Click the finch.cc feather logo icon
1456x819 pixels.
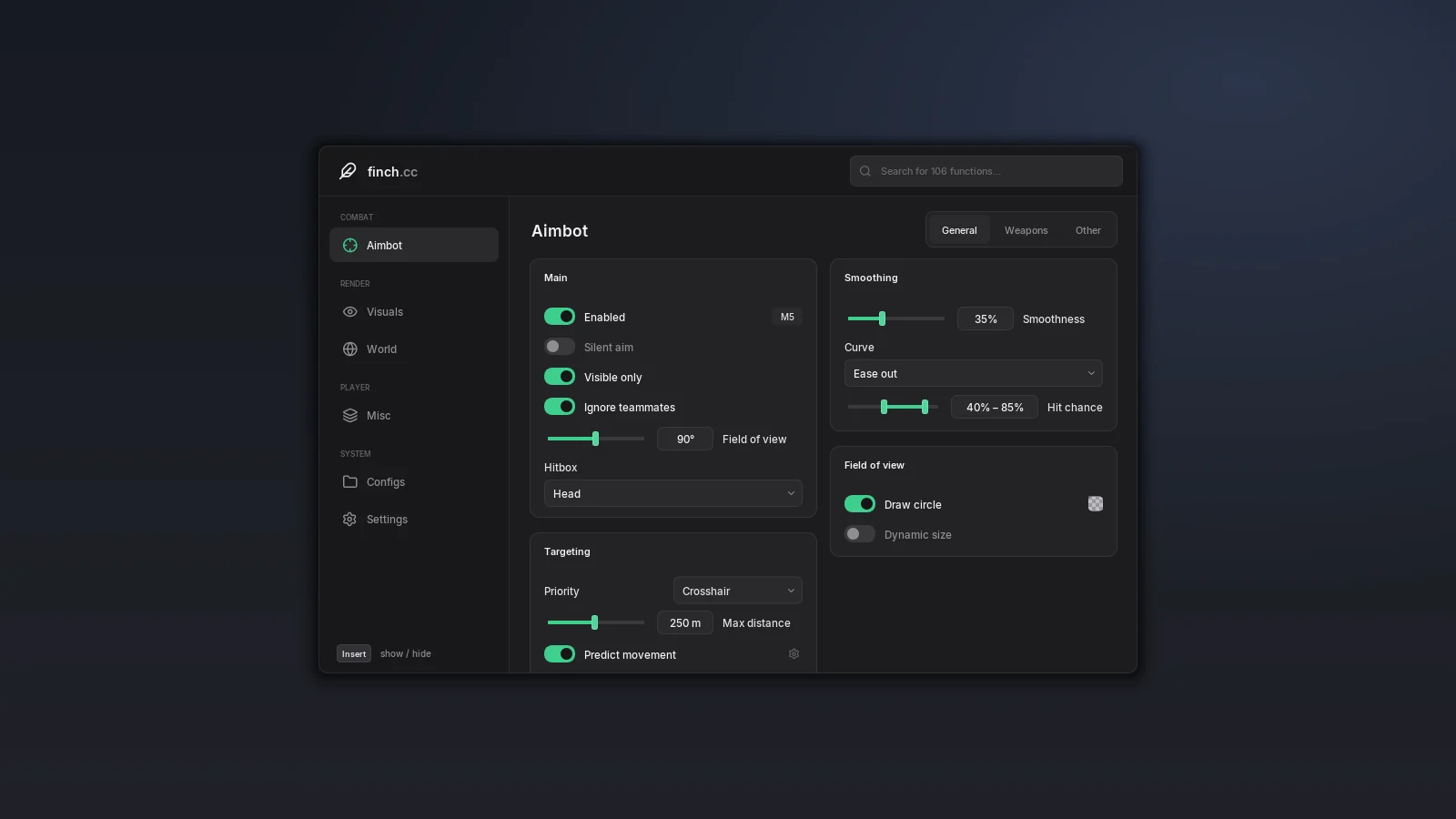[x=348, y=171]
